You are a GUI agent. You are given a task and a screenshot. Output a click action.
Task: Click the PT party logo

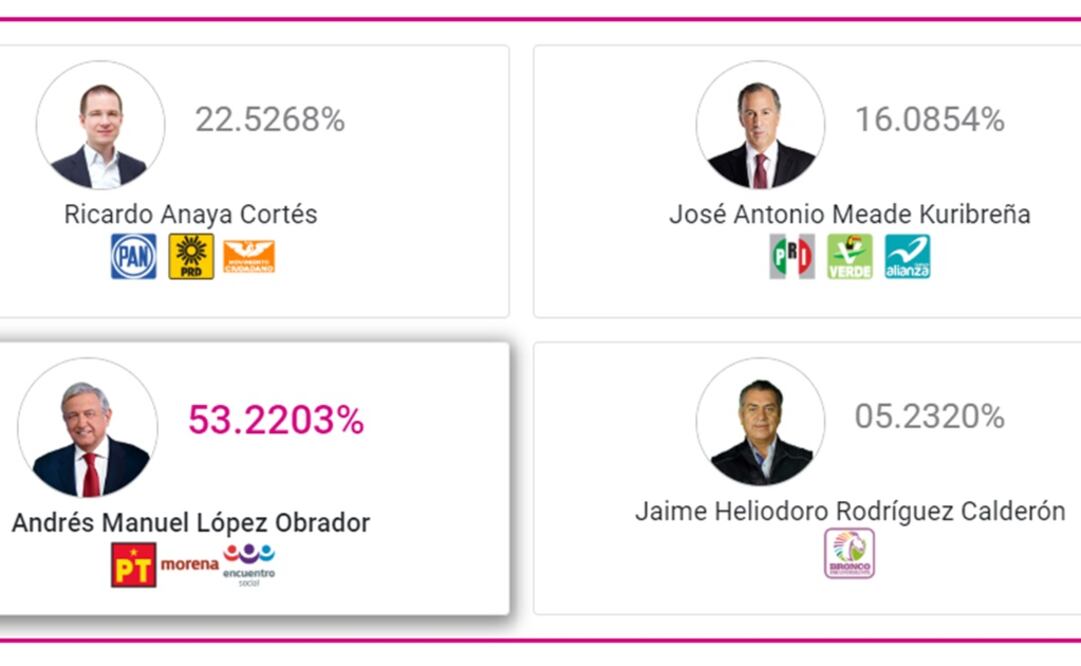click(x=133, y=565)
